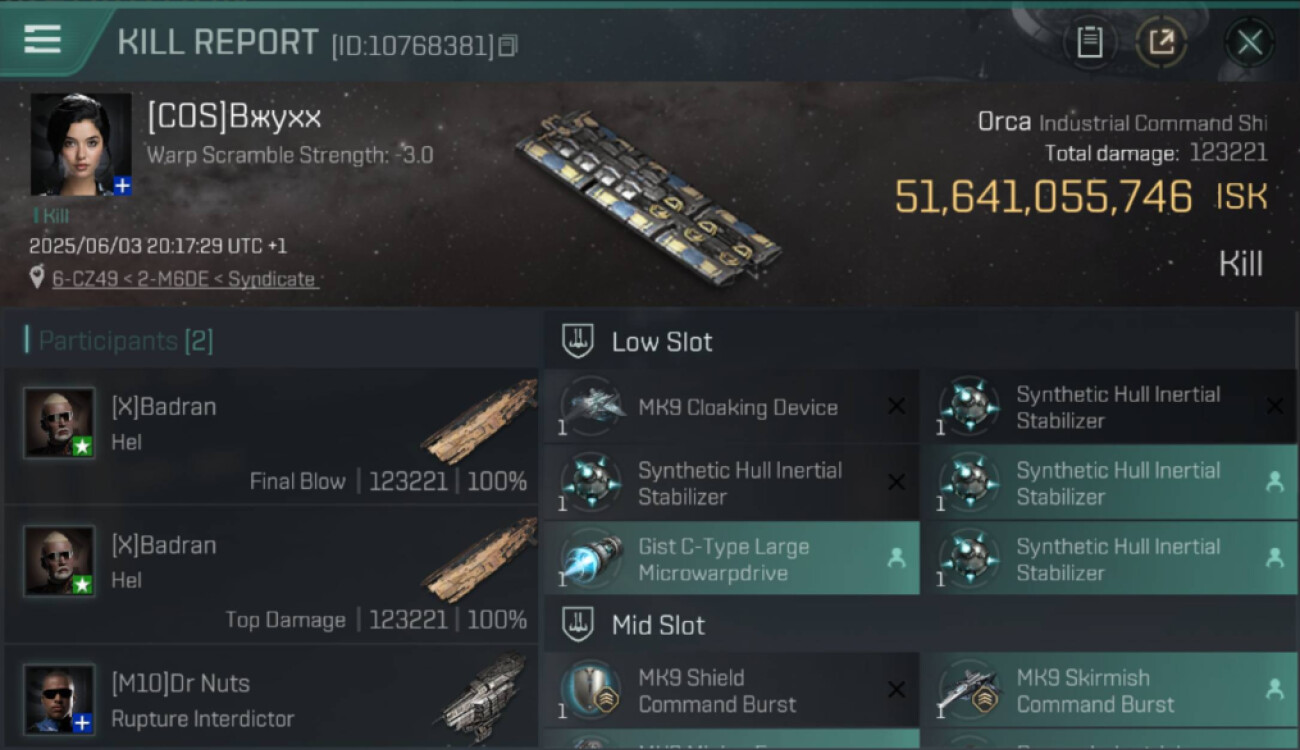Open Dr Nuts pilot portrait

click(60, 698)
